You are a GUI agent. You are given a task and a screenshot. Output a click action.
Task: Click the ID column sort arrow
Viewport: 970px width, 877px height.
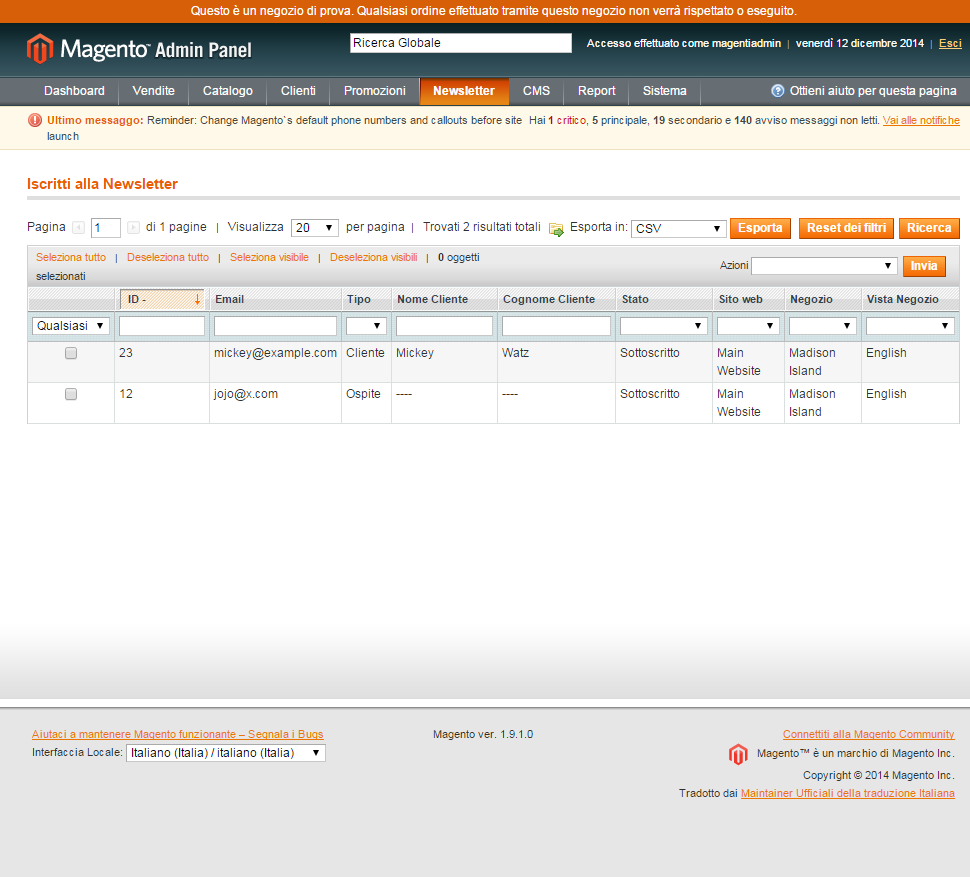pyautogui.click(x=197, y=299)
